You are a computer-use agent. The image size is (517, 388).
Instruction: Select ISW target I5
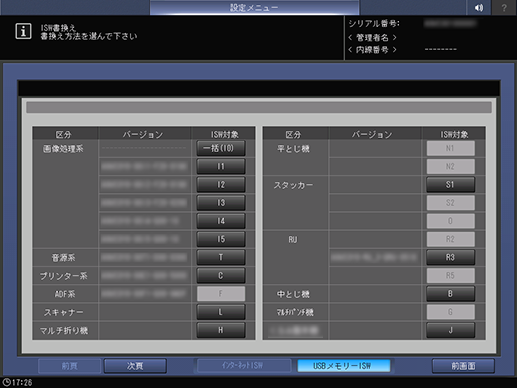(x=221, y=239)
